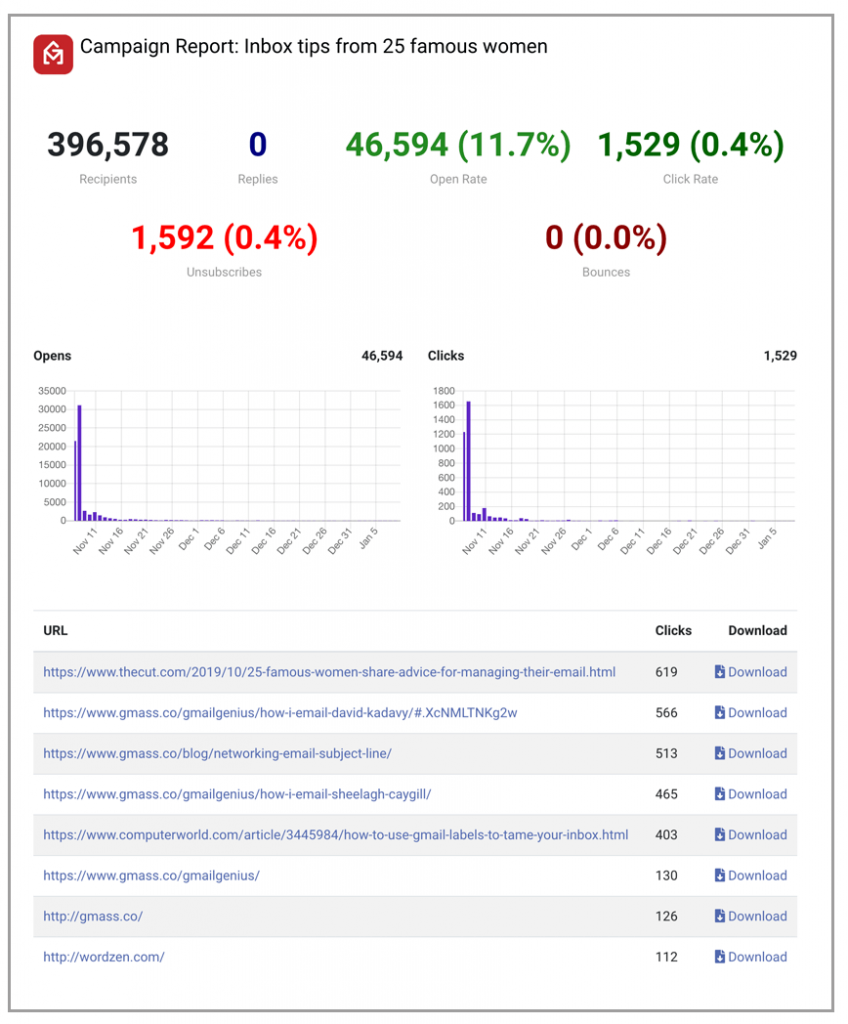Click the Download icon for thecut.com URL

pos(718,672)
